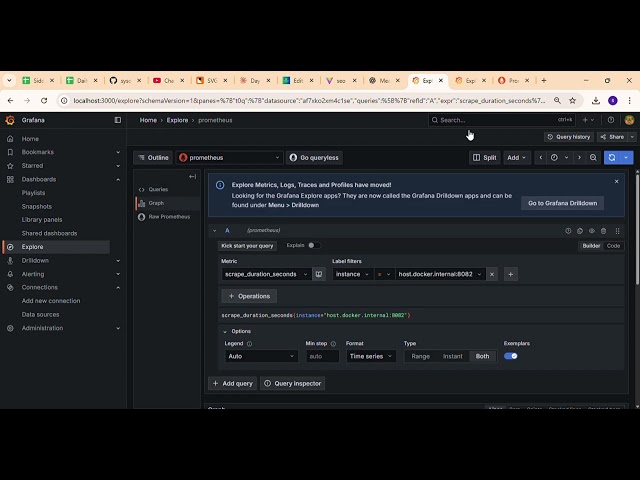Add a label filter plus button
This screenshot has height=480, width=640.
tap(511, 274)
